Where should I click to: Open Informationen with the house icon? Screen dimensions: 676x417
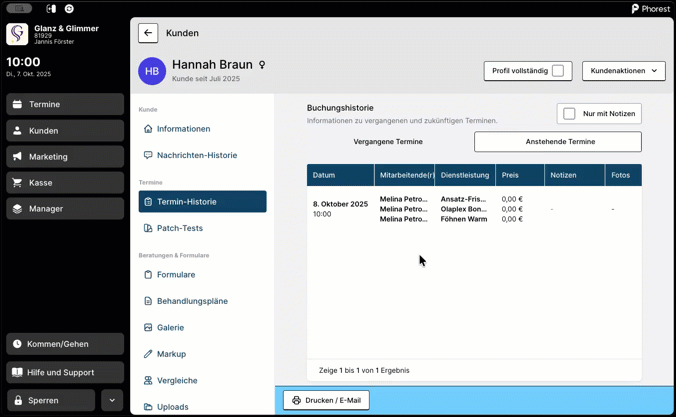[148, 129]
